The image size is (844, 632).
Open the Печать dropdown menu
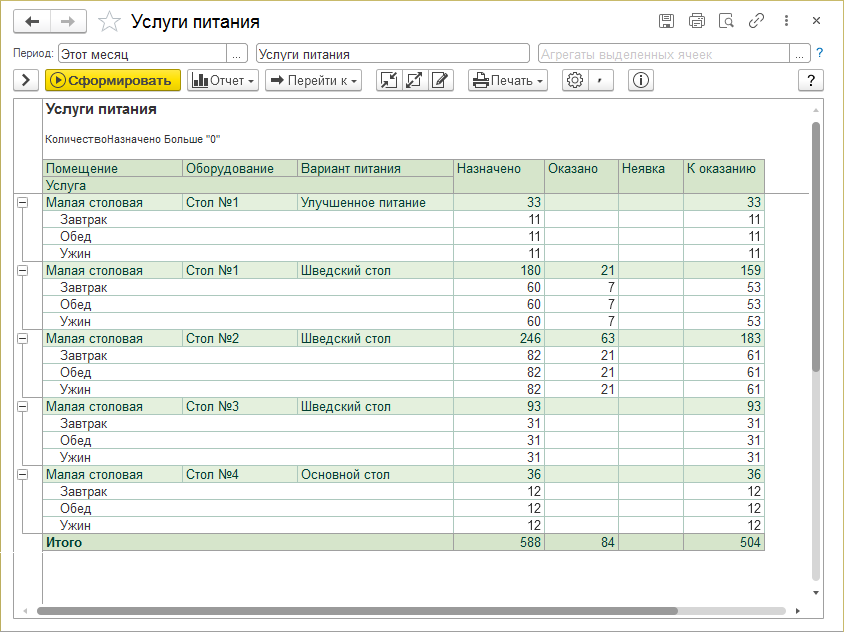(508, 80)
